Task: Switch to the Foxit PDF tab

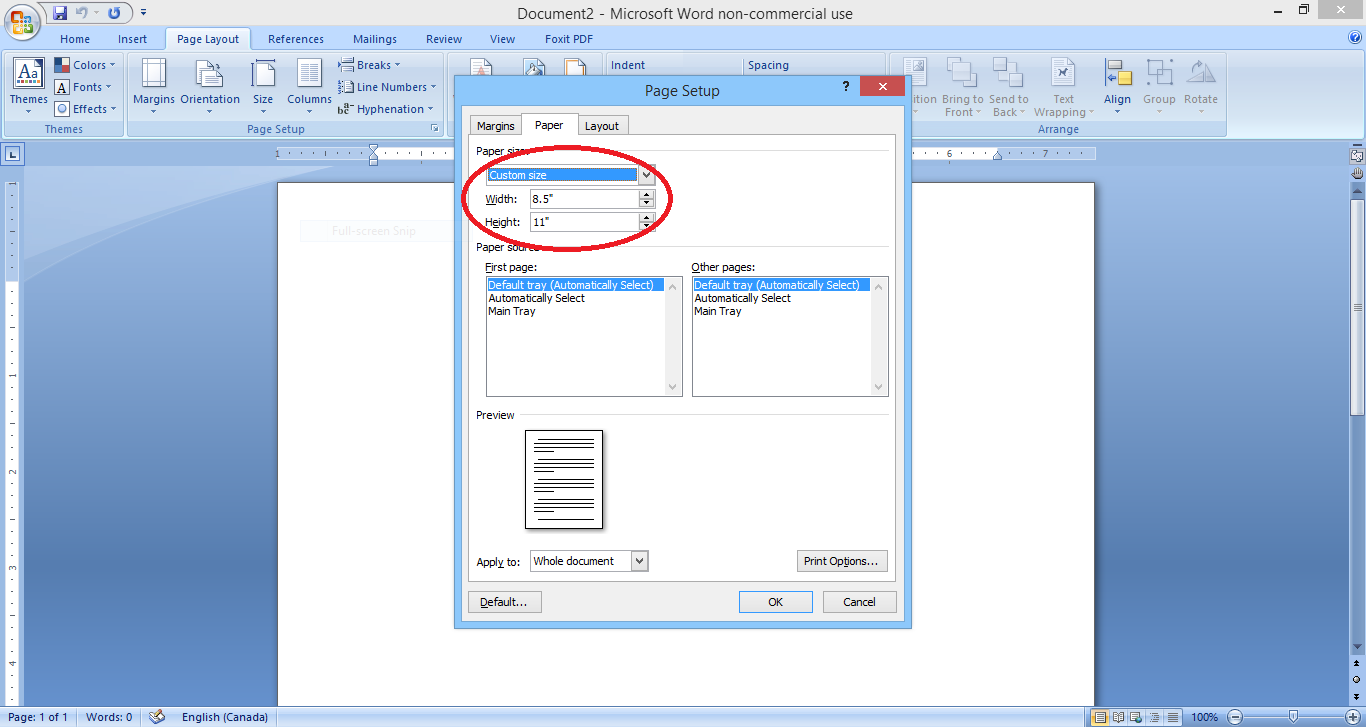Action: pos(569,39)
